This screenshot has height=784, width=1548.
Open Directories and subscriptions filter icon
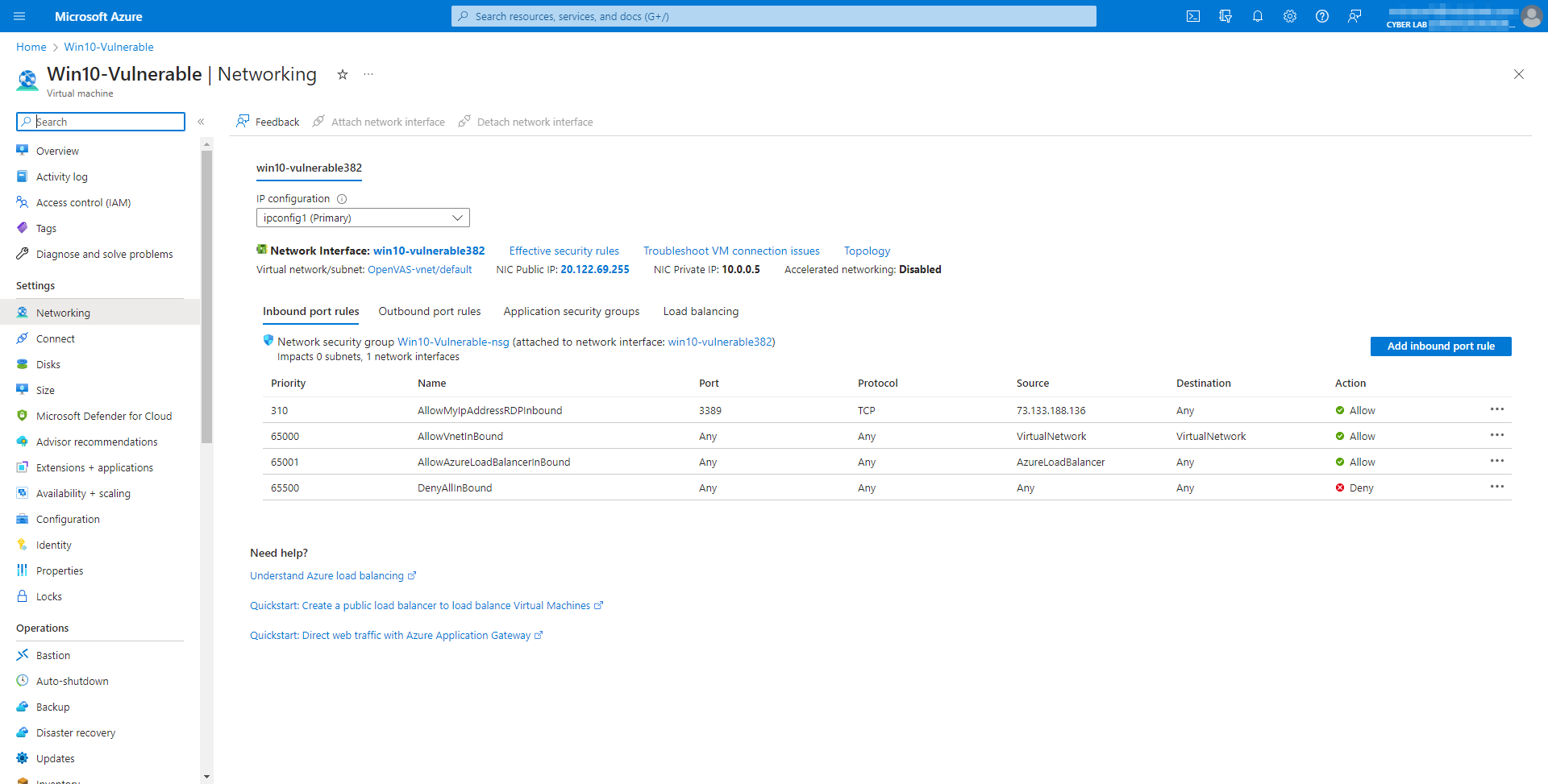tap(1225, 16)
